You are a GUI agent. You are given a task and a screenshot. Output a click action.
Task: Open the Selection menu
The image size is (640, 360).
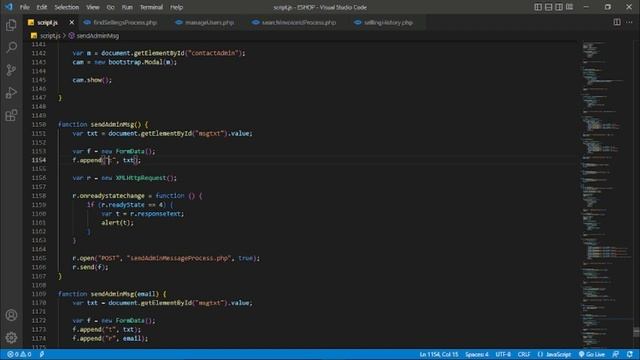tap(67, 7)
